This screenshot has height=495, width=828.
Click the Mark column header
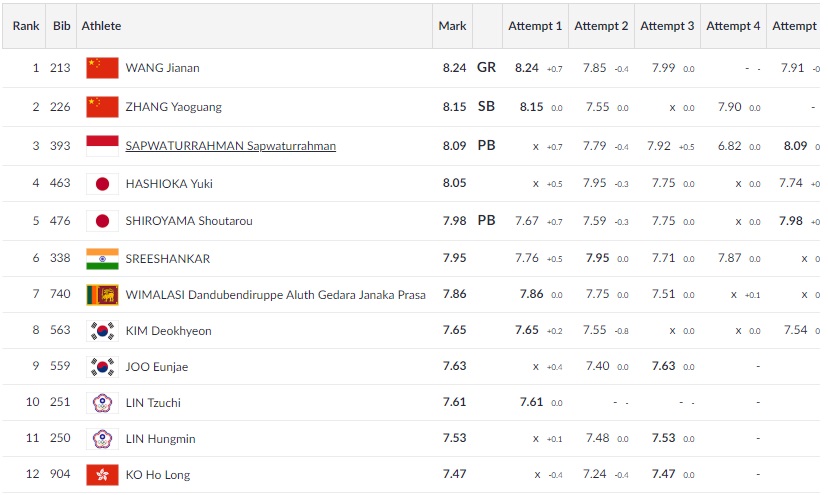(452, 26)
